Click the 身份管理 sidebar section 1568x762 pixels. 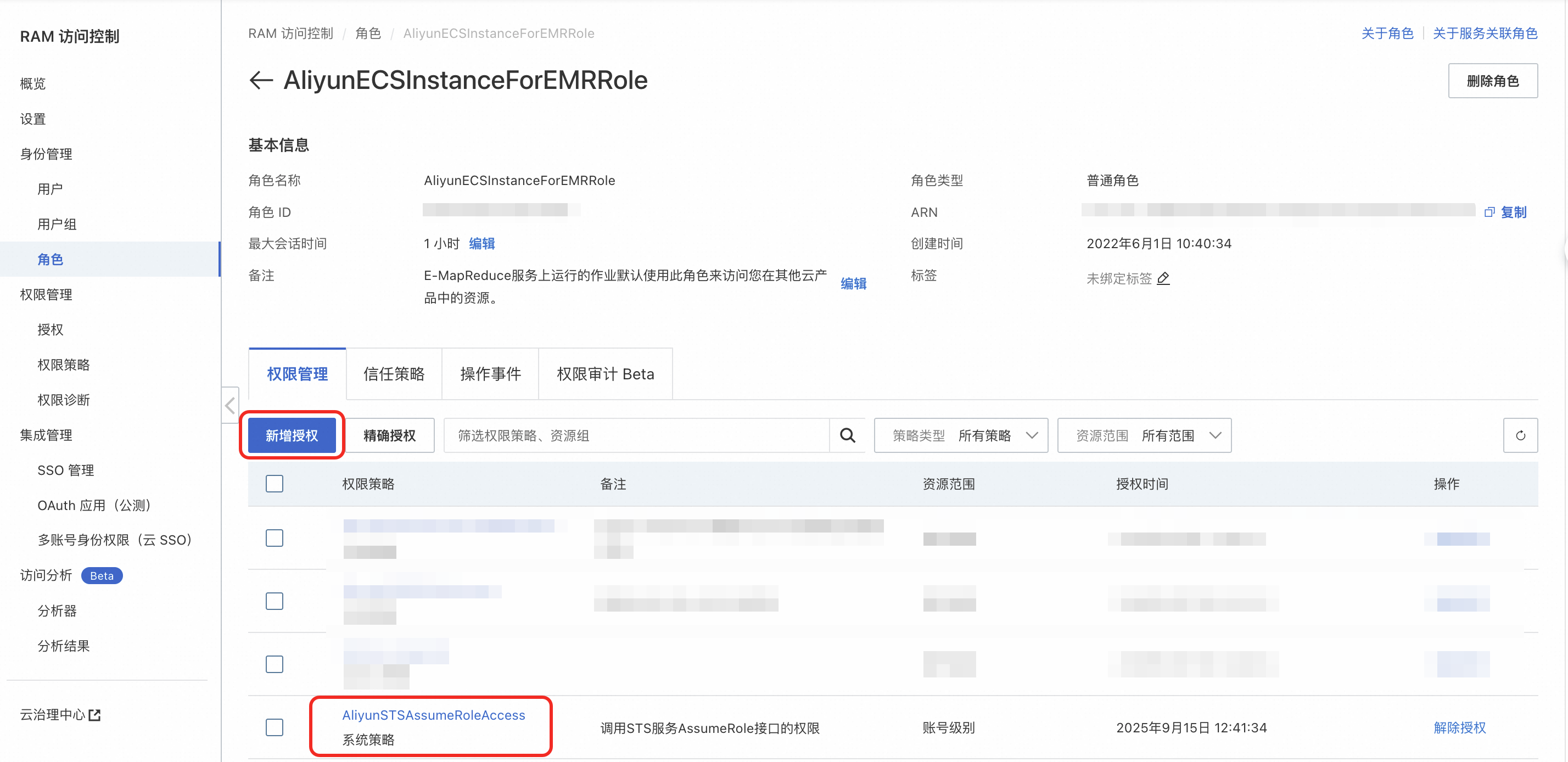(46, 154)
